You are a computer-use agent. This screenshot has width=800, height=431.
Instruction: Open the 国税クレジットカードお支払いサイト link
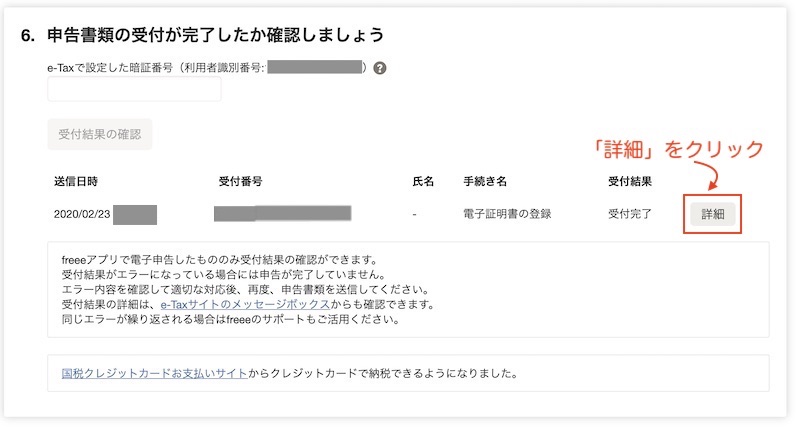154,373
